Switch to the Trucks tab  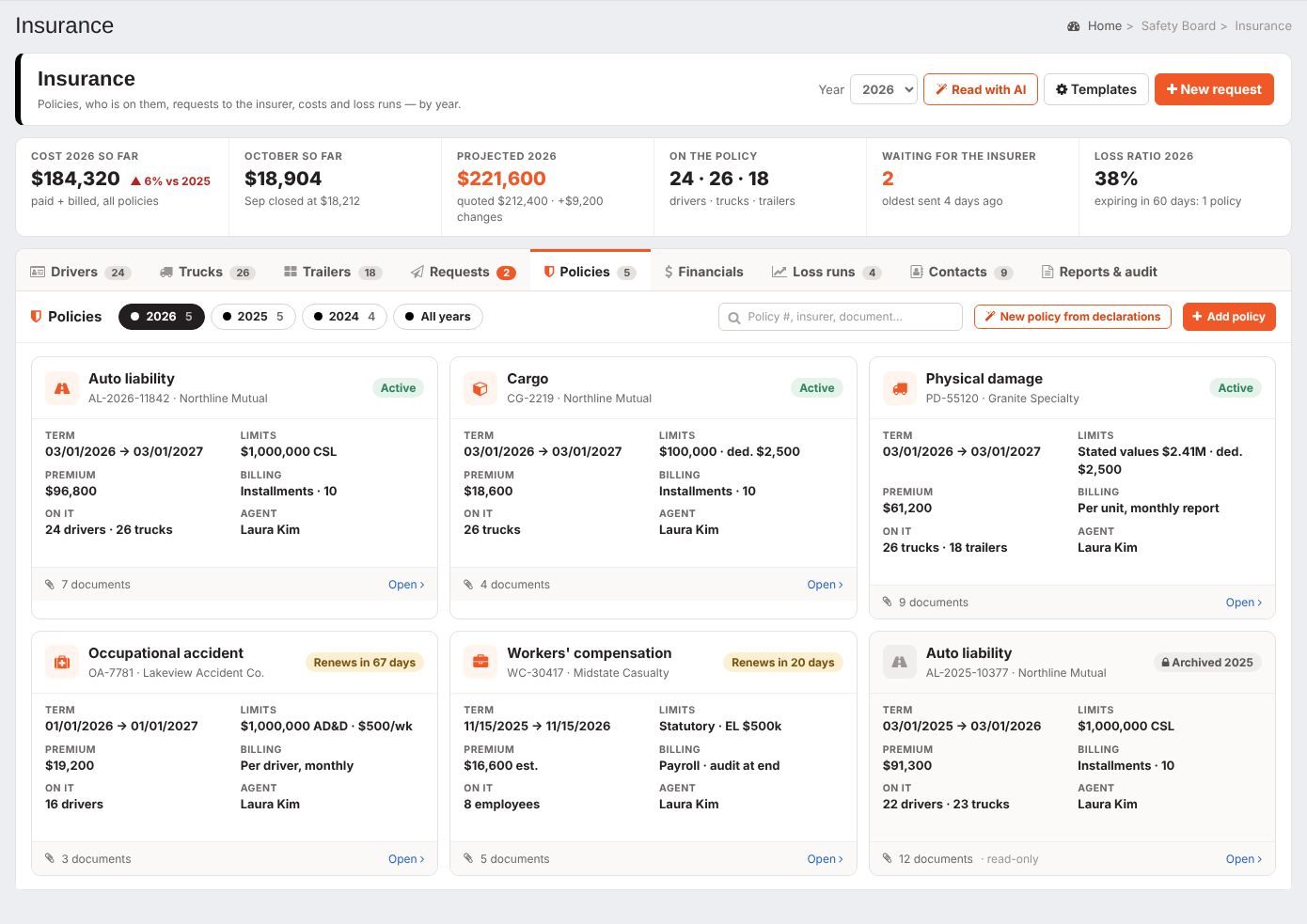(x=207, y=272)
